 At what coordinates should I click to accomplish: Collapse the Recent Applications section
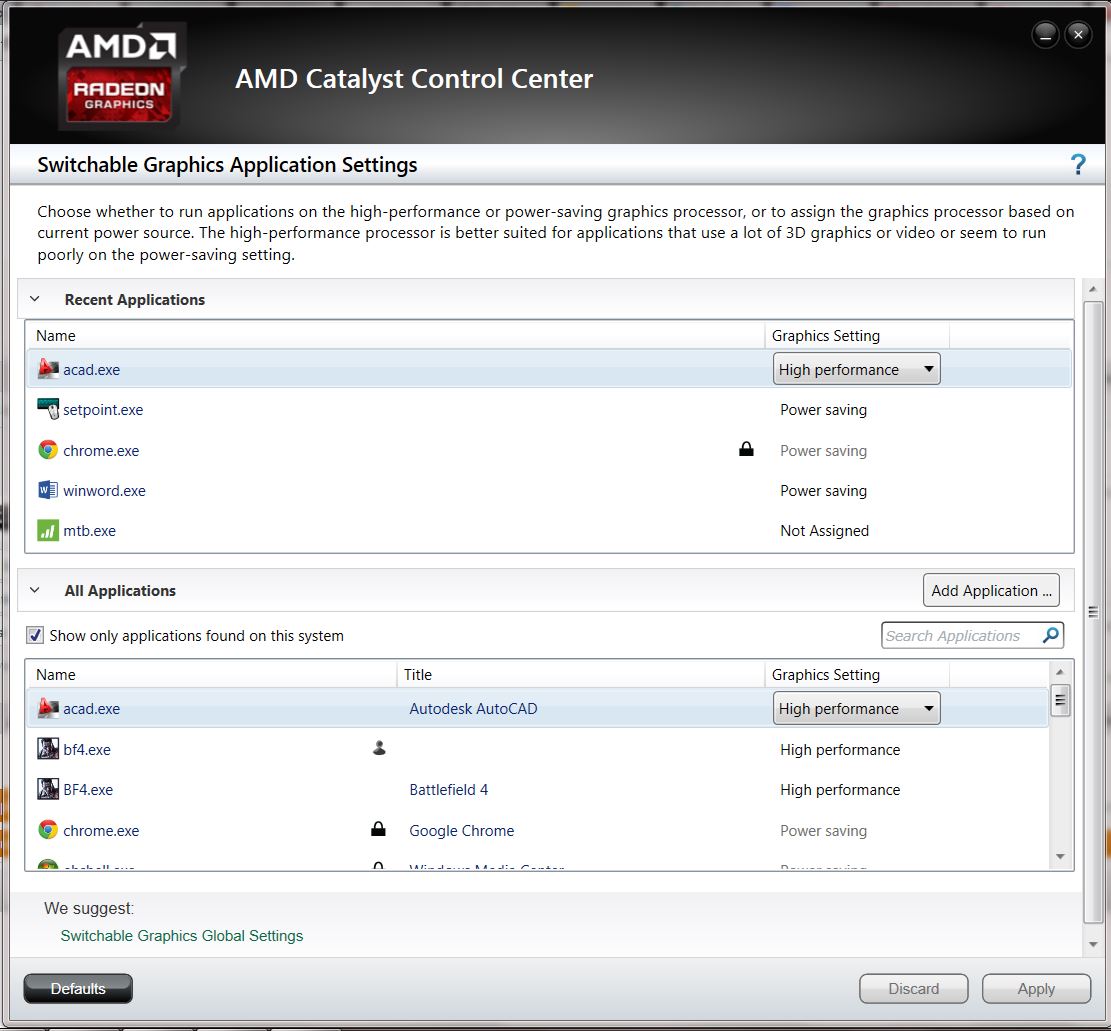34,299
